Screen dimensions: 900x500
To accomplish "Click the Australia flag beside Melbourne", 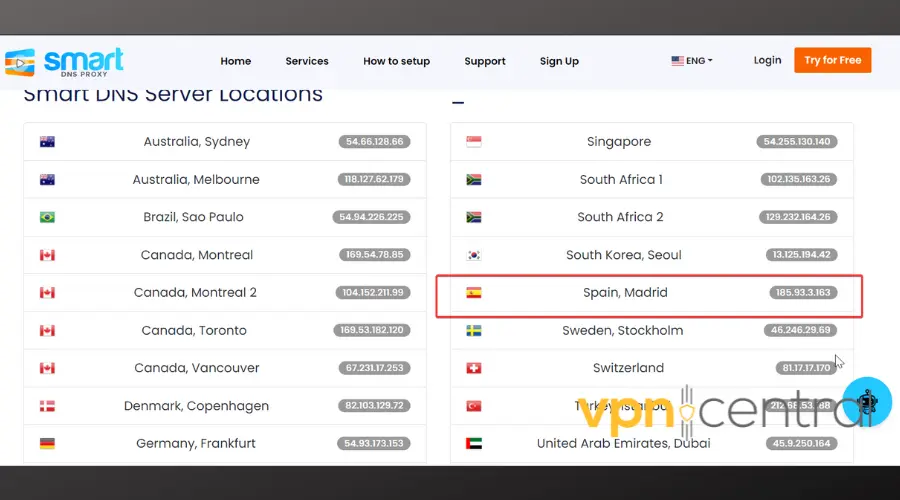I will (x=47, y=180).
